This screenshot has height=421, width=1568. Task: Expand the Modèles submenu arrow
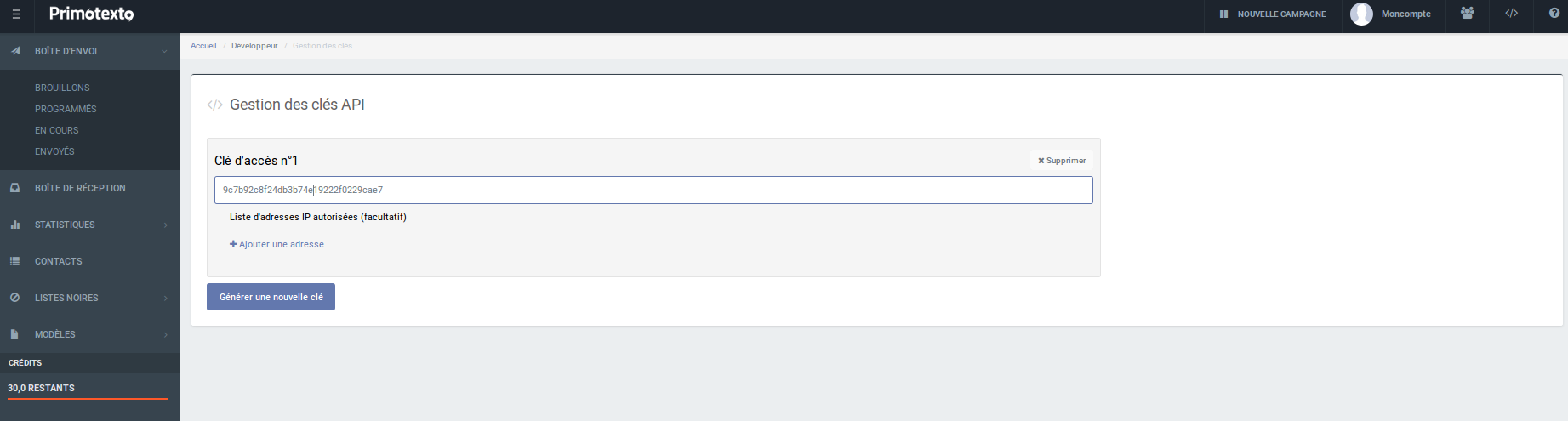click(x=166, y=334)
